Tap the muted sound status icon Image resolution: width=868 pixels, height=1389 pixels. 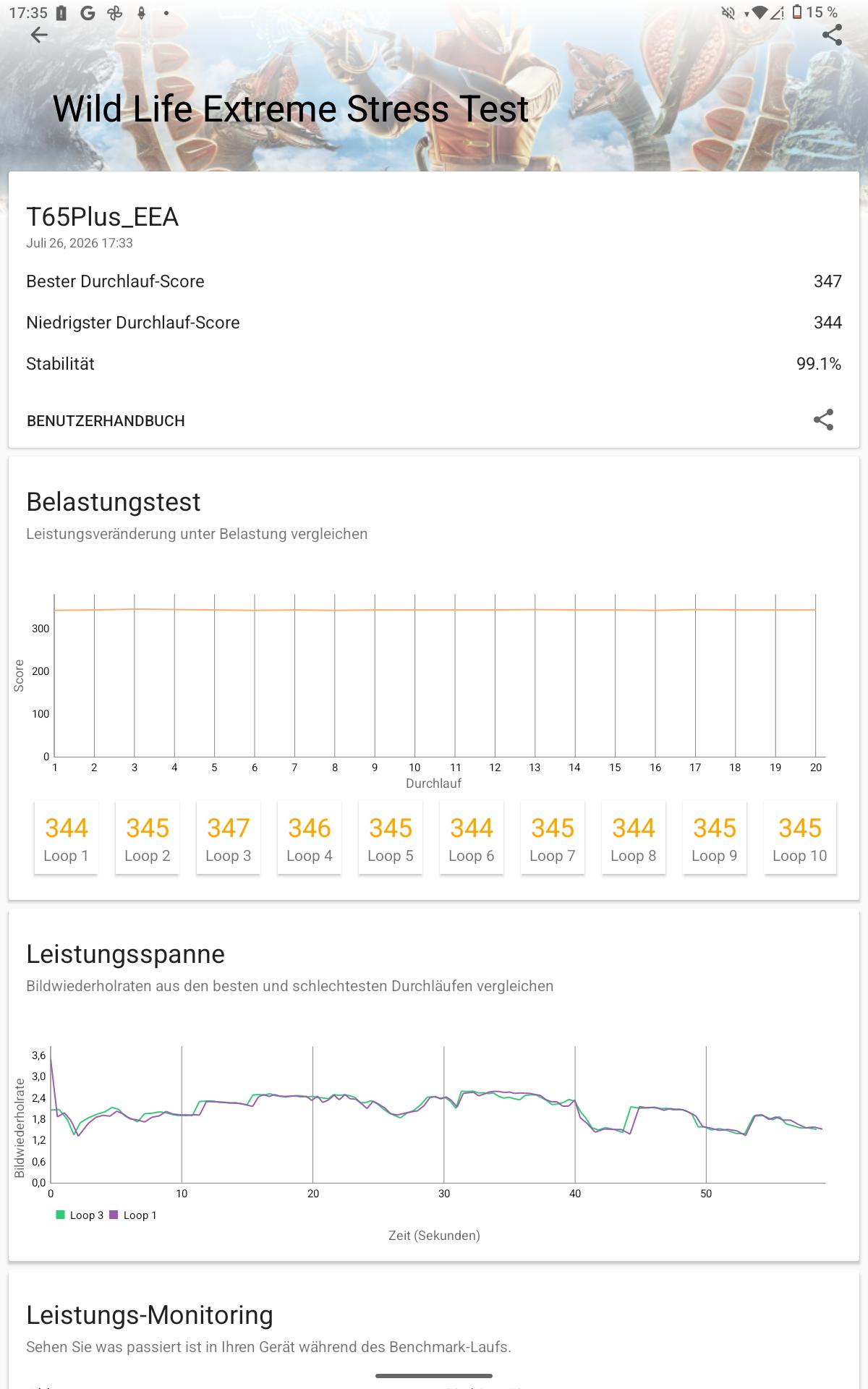tap(728, 12)
